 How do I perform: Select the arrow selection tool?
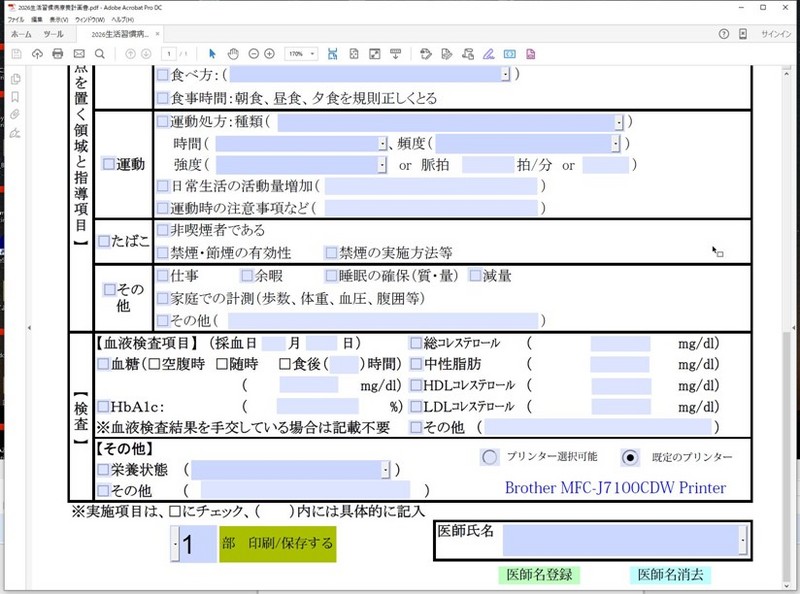pos(212,54)
